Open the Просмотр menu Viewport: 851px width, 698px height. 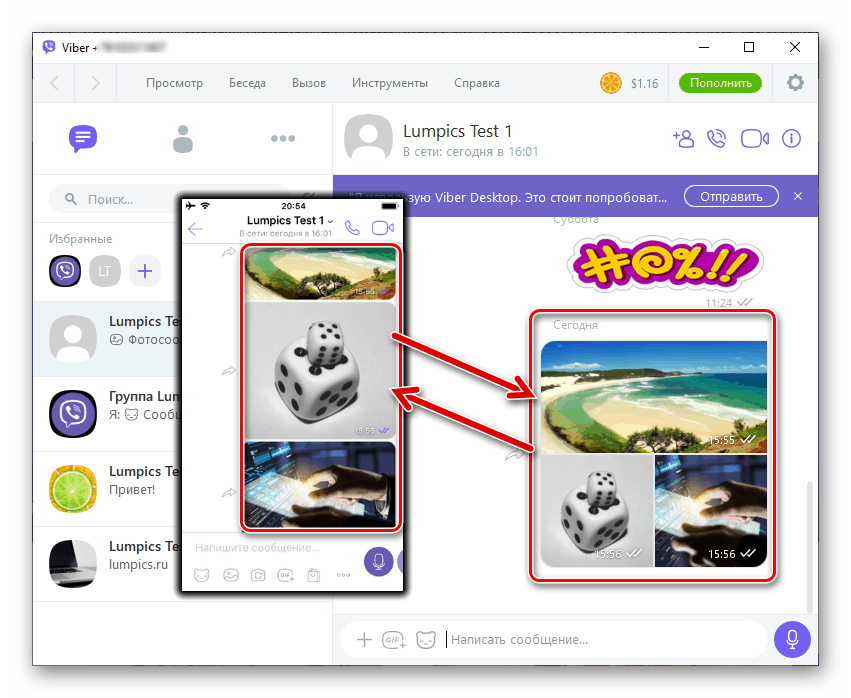click(174, 83)
